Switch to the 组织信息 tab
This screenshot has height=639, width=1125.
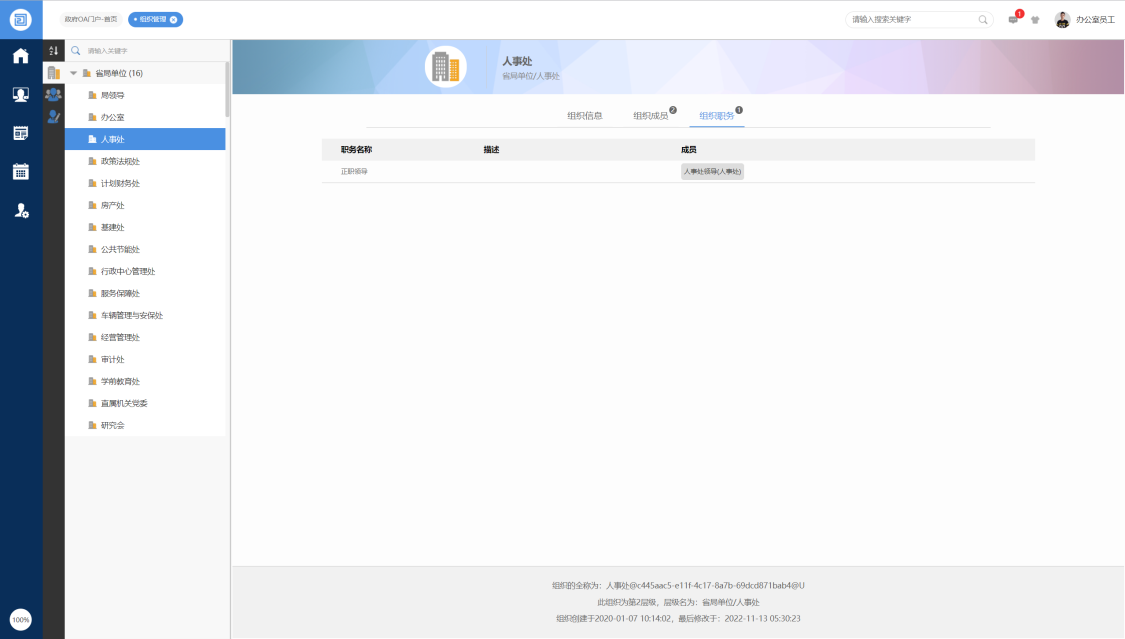pos(585,116)
